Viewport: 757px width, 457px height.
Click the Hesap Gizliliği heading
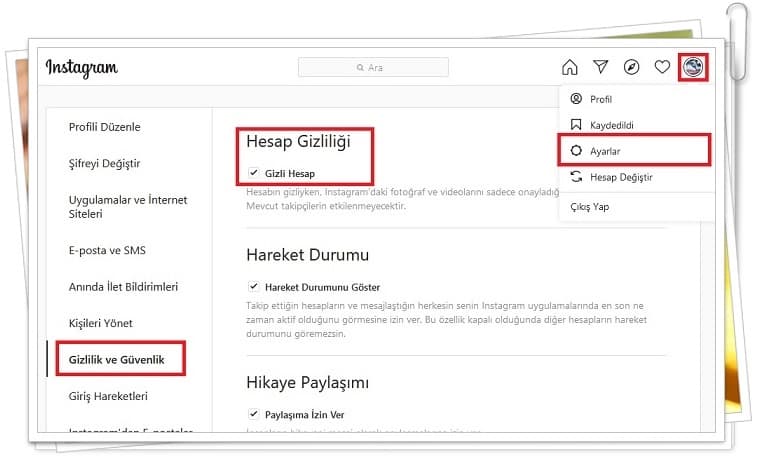click(298, 142)
